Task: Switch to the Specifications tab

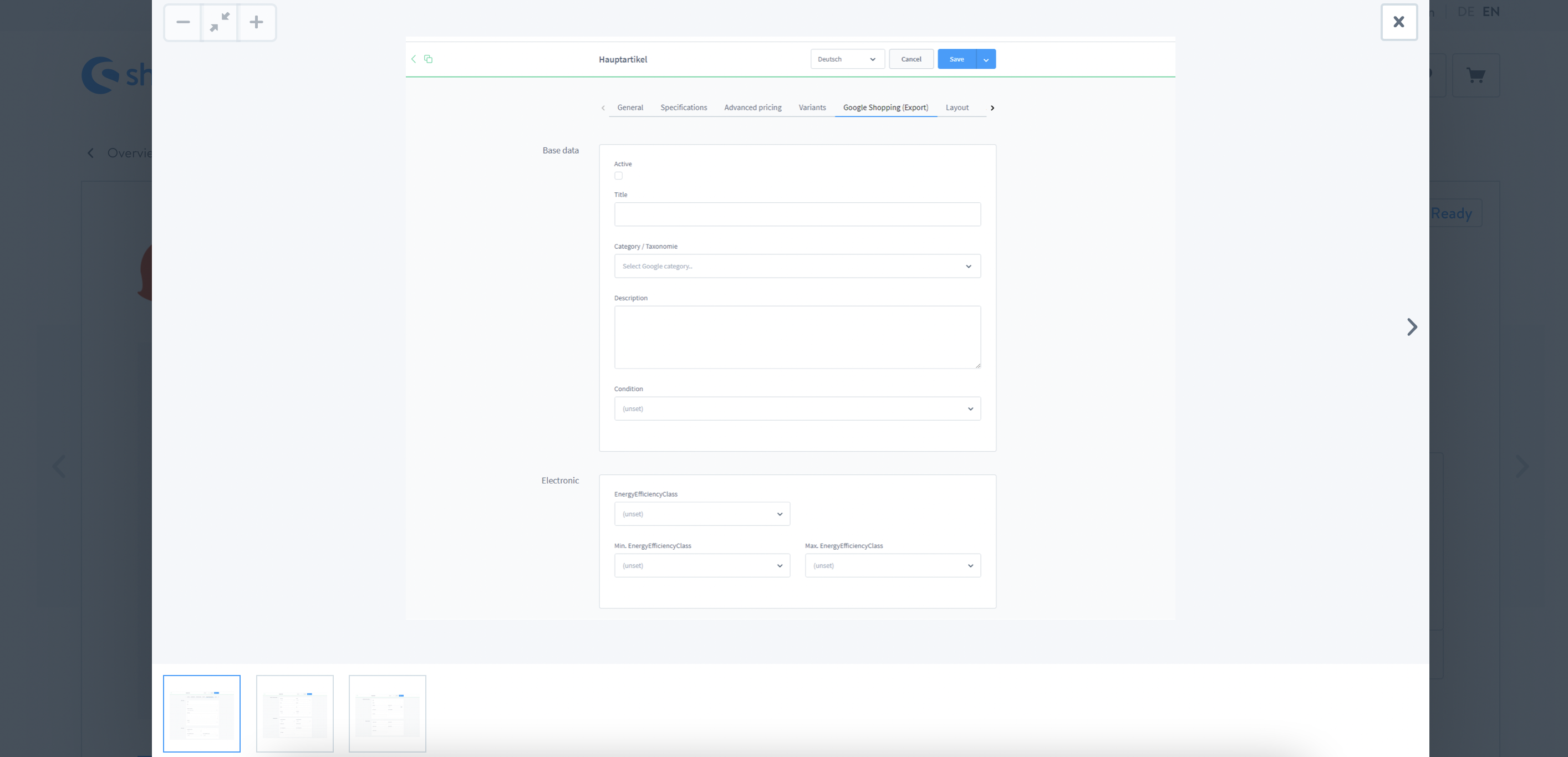Action: 684,108
